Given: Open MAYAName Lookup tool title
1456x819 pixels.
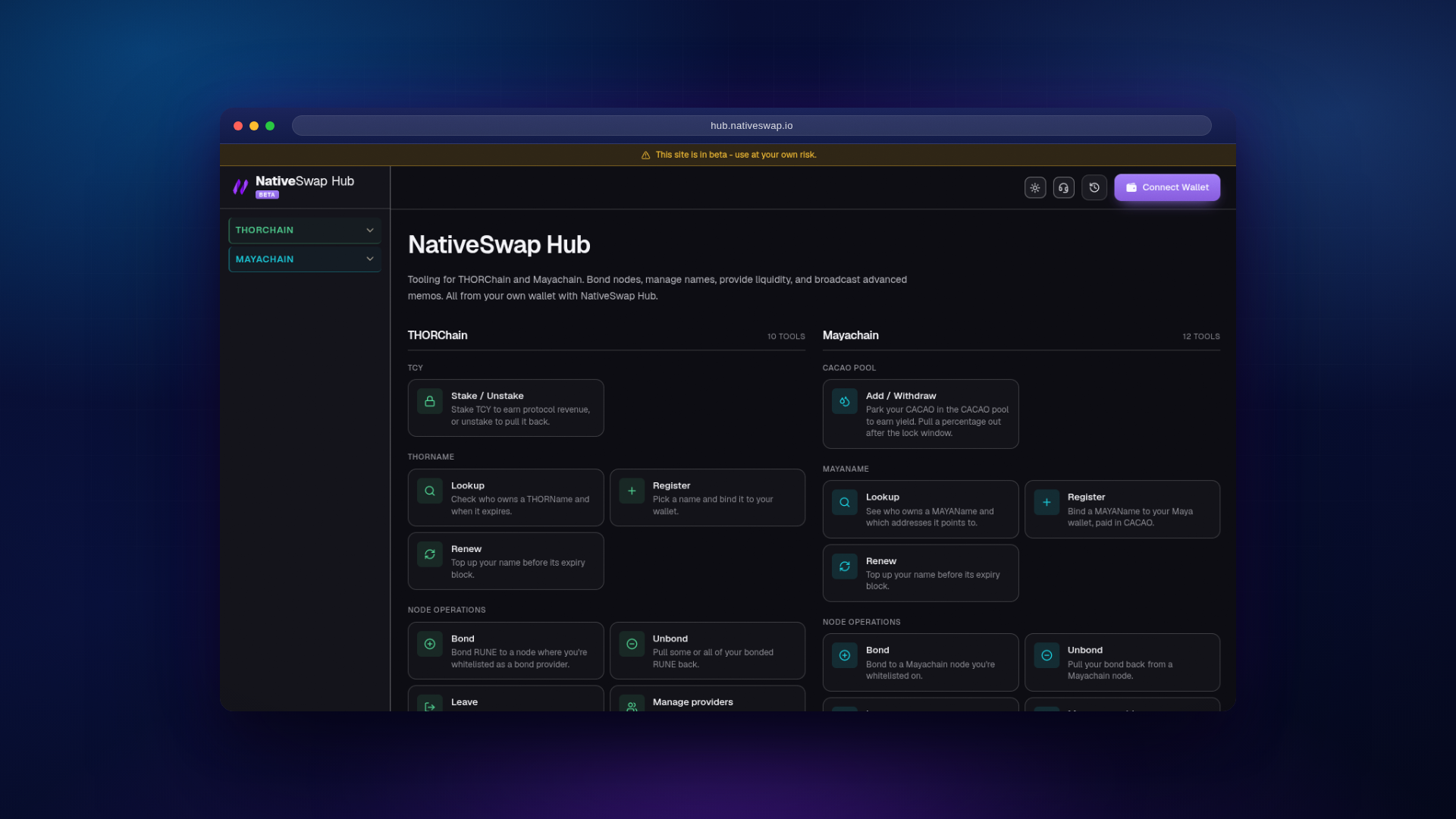Looking at the screenshot, I should [883, 497].
